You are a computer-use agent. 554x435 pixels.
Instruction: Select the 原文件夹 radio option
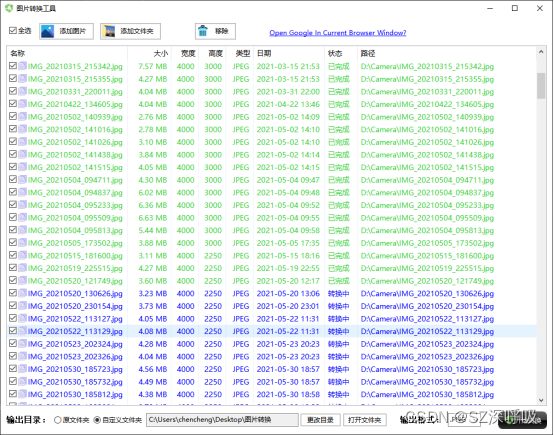tap(58, 420)
